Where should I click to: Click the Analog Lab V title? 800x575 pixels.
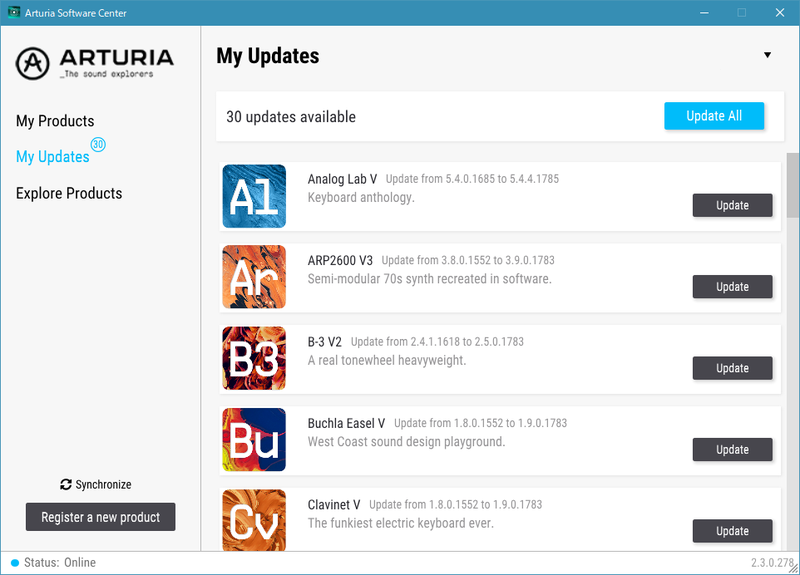point(342,179)
